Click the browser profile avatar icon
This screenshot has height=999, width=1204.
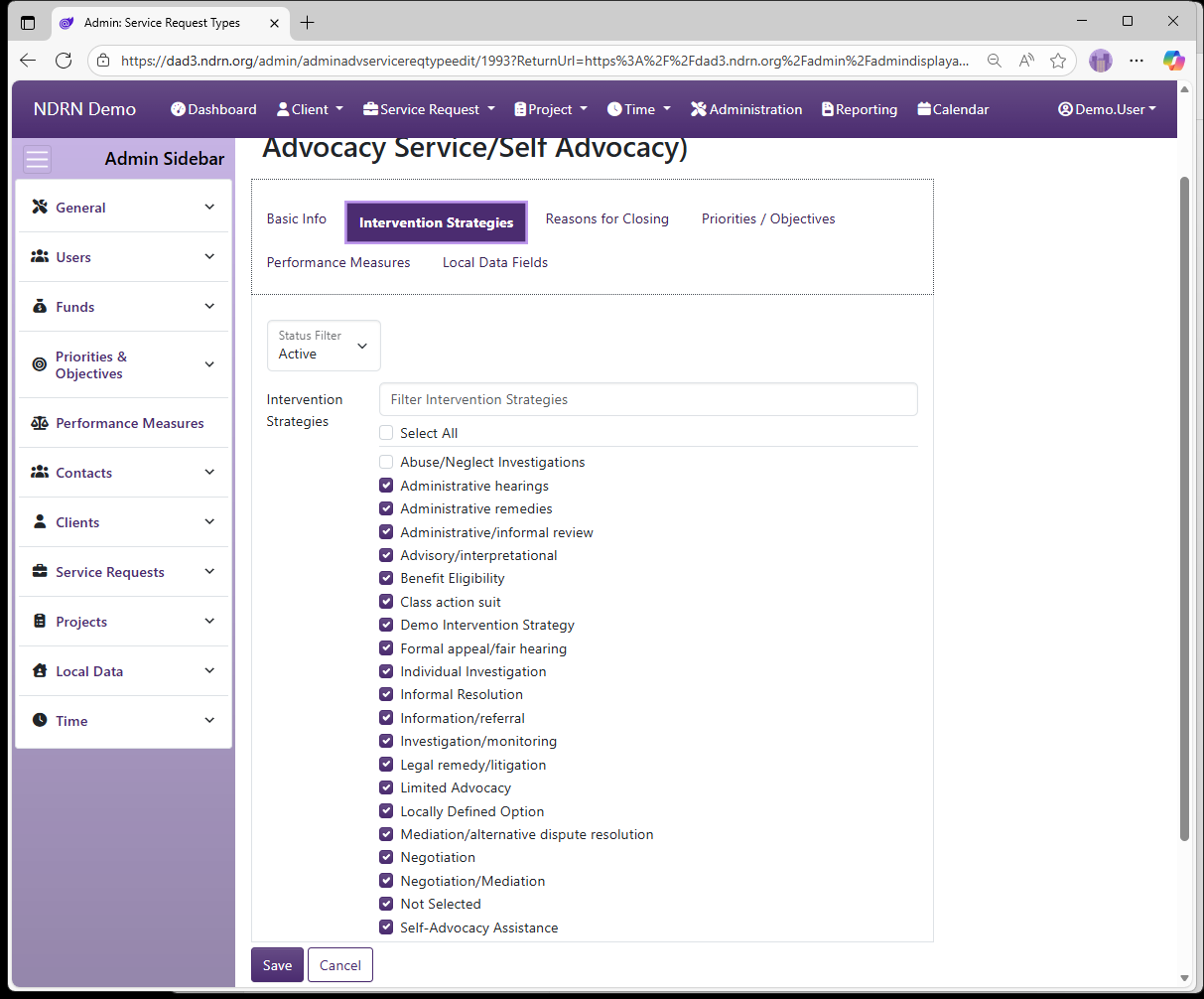[1101, 61]
